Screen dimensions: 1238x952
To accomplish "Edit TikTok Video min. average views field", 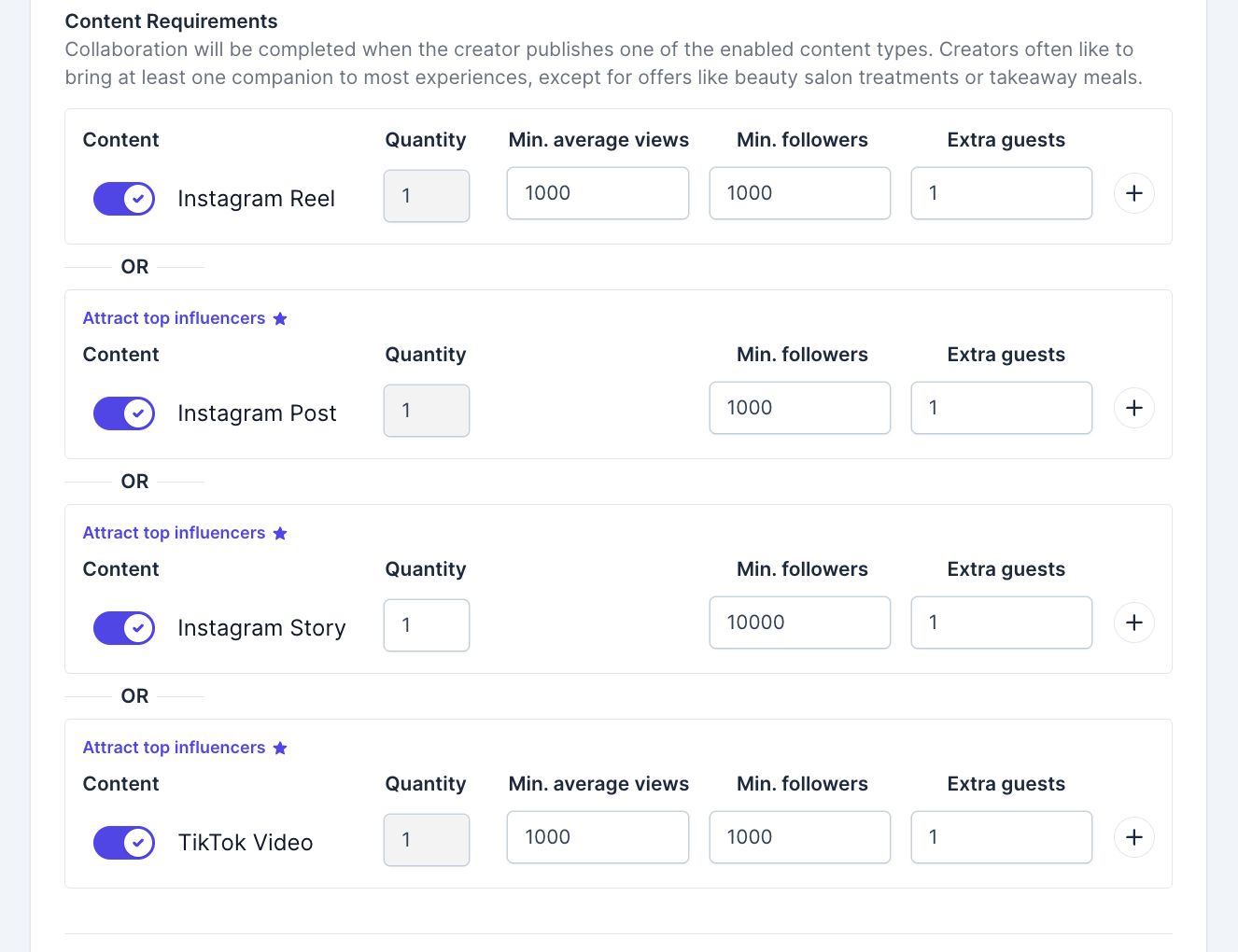I will (x=598, y=837).
